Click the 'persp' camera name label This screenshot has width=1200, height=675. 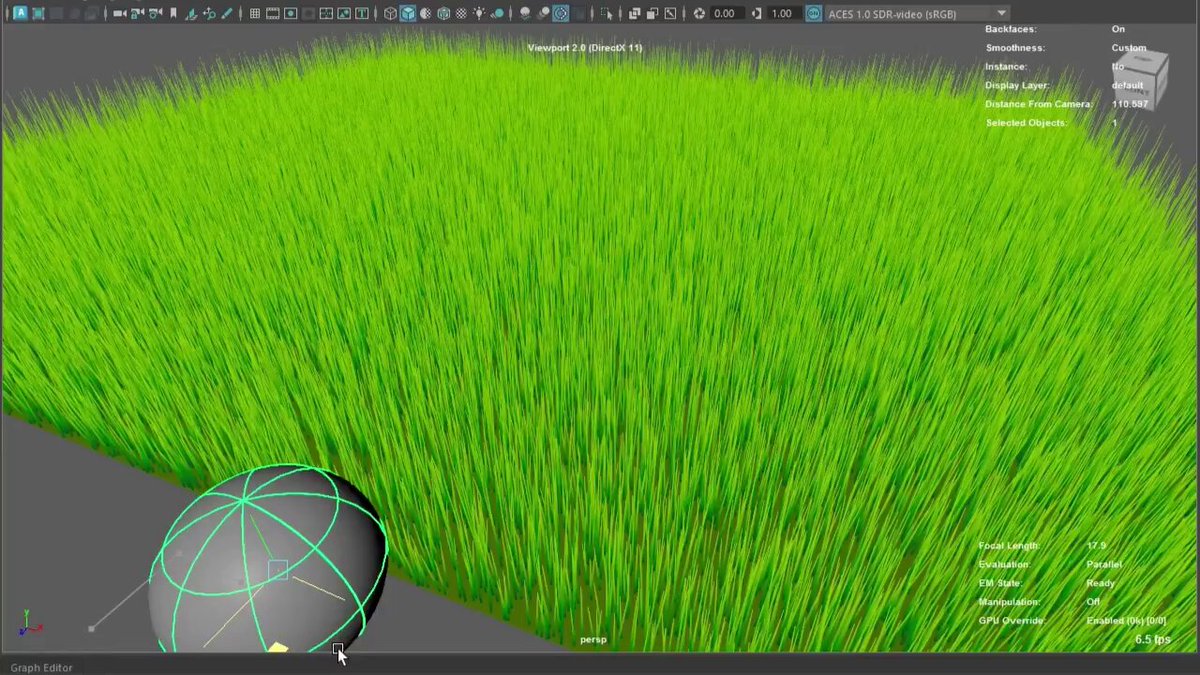pyautogui.click(x=593, y=639)
